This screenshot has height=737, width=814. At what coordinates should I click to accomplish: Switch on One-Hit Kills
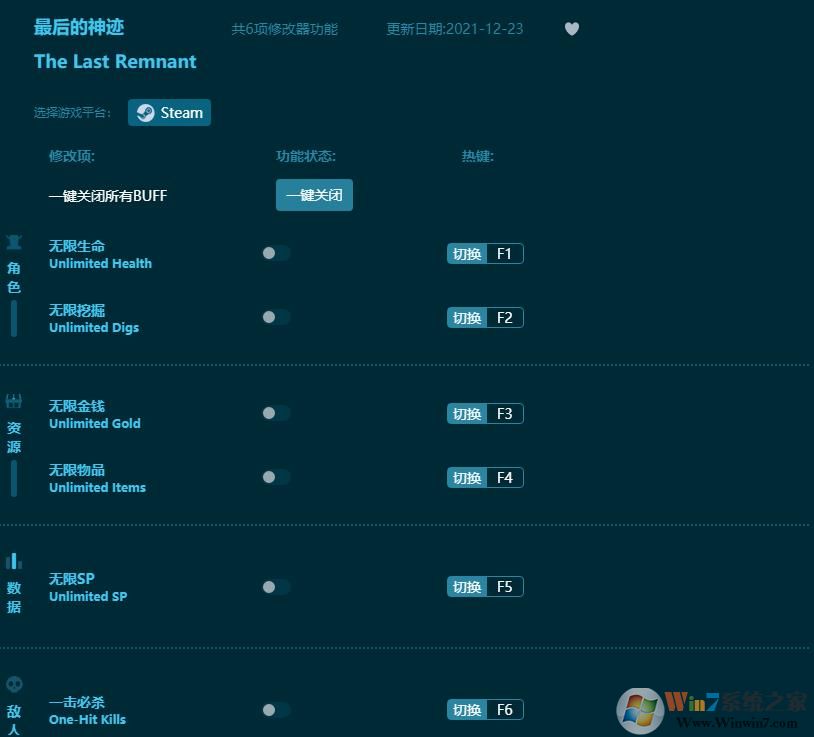click(275, 710)
